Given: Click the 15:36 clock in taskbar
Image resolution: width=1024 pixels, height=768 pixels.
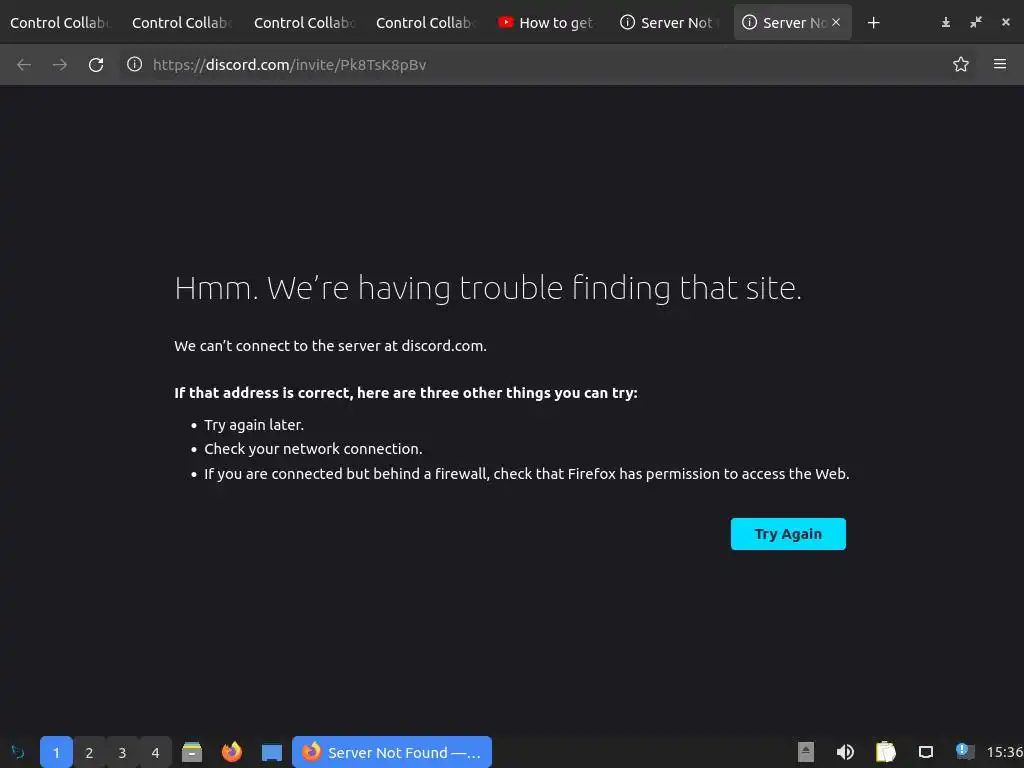Looking at the screenshot, I should click(1004, 752).
